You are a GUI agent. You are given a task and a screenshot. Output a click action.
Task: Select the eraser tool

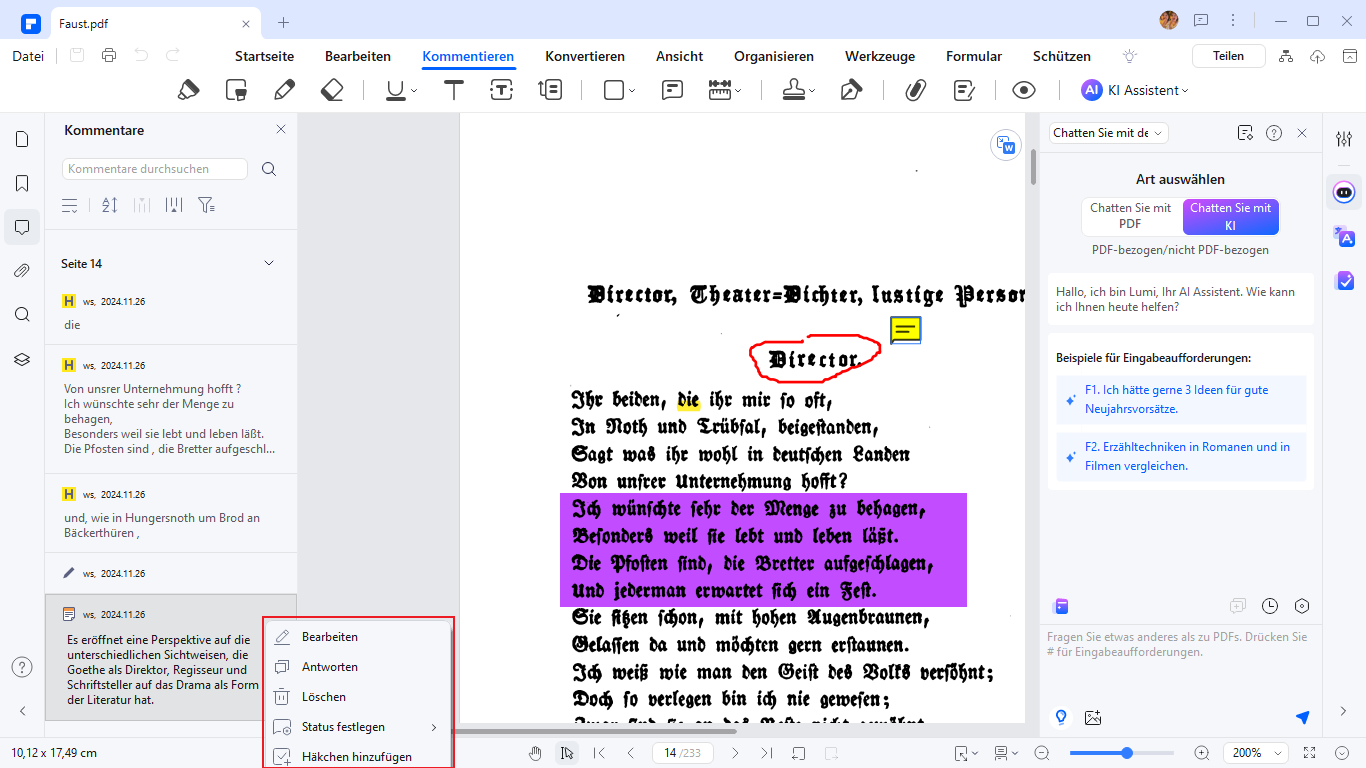point(332,90)
